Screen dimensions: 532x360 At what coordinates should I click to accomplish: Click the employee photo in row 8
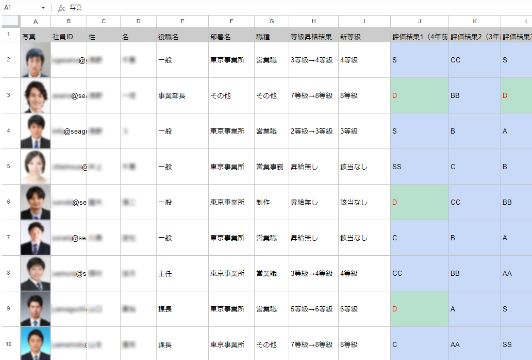(x=35, y=273)
